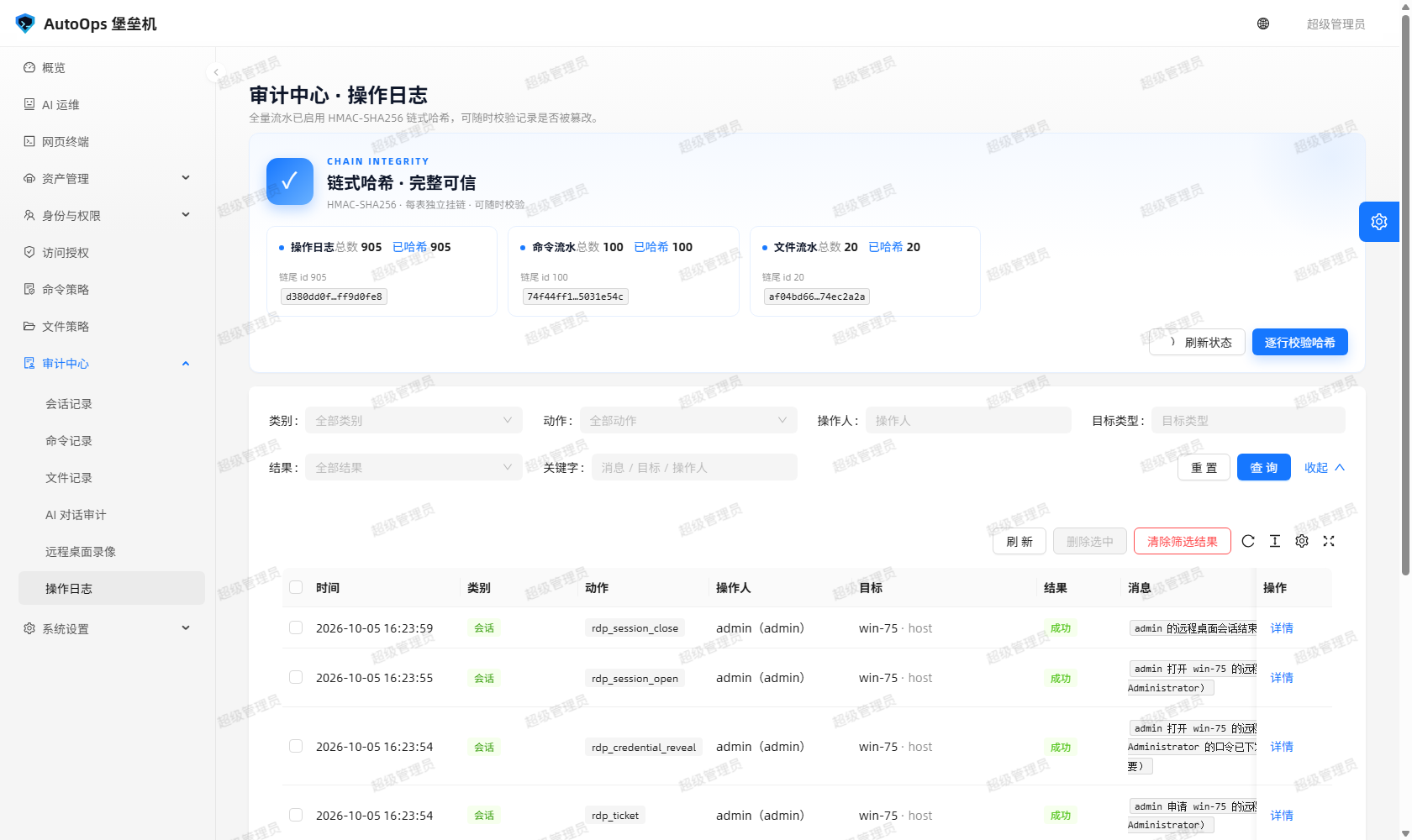Click the chain integrity checkmark badge
The image size is (1412, 840).
[x=290, y=181]
